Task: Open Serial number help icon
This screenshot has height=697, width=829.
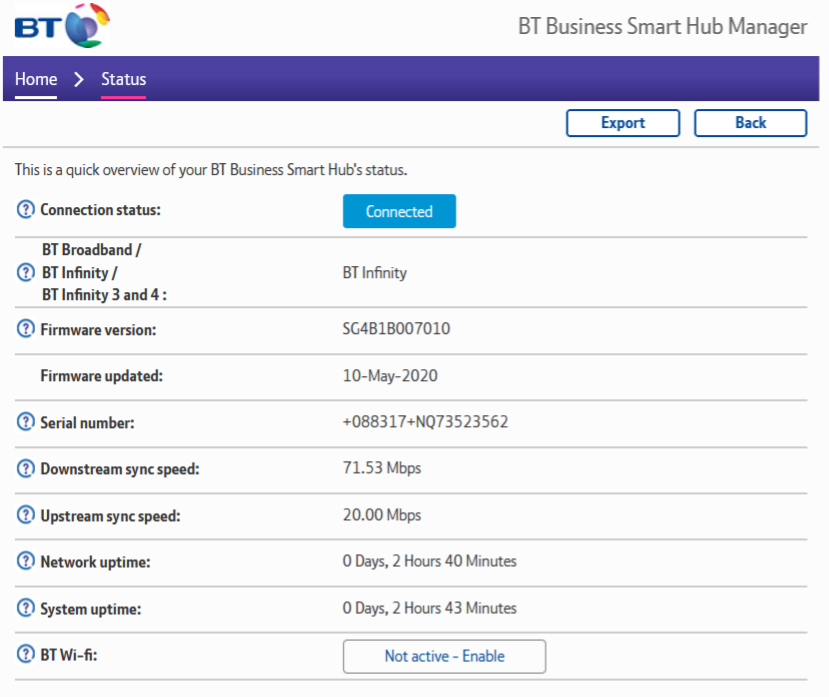Action: click(x=26, y=422)
